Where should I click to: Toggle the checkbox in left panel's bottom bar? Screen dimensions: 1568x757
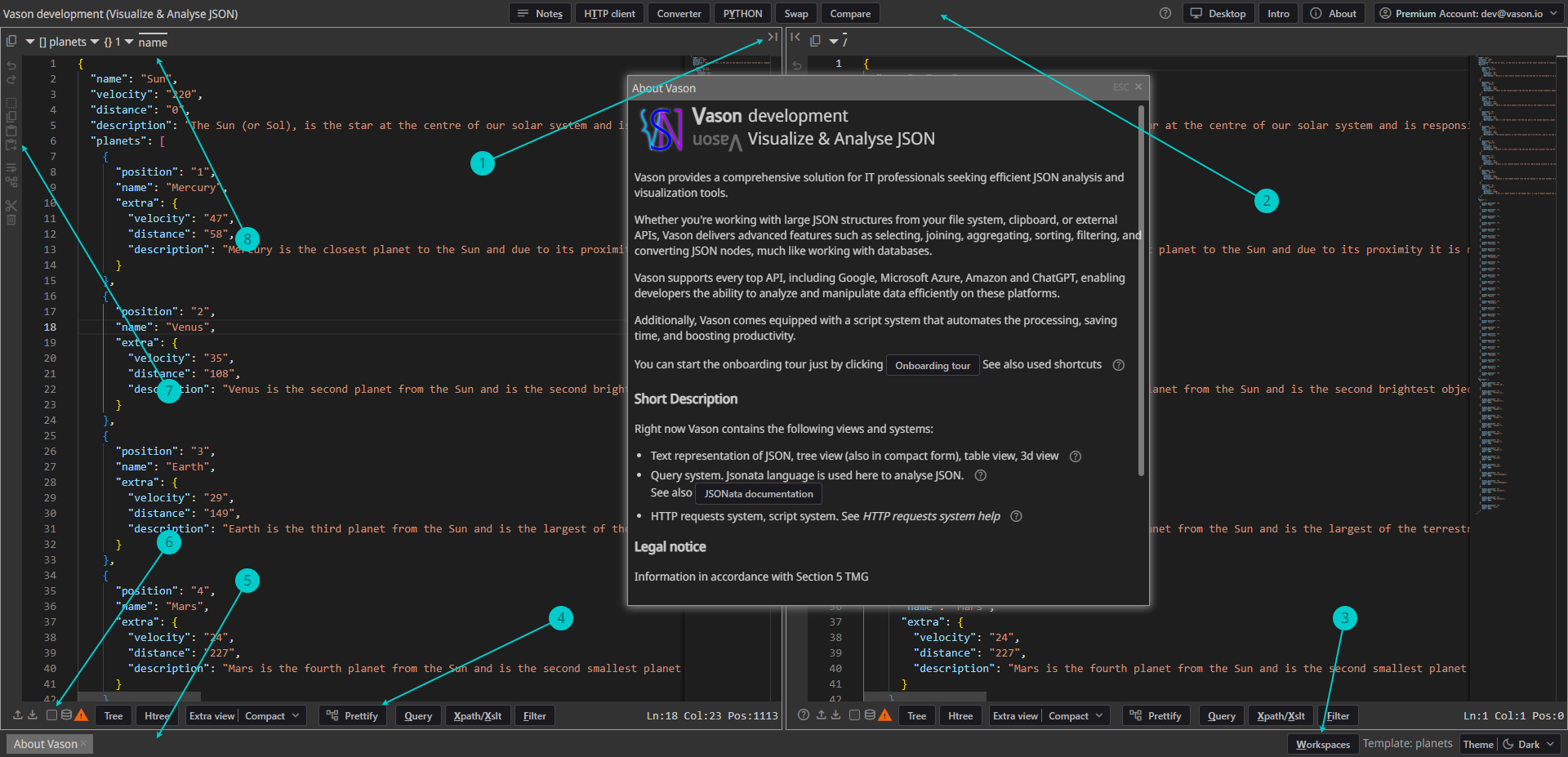pyautogui.click(x=51, y=715)
